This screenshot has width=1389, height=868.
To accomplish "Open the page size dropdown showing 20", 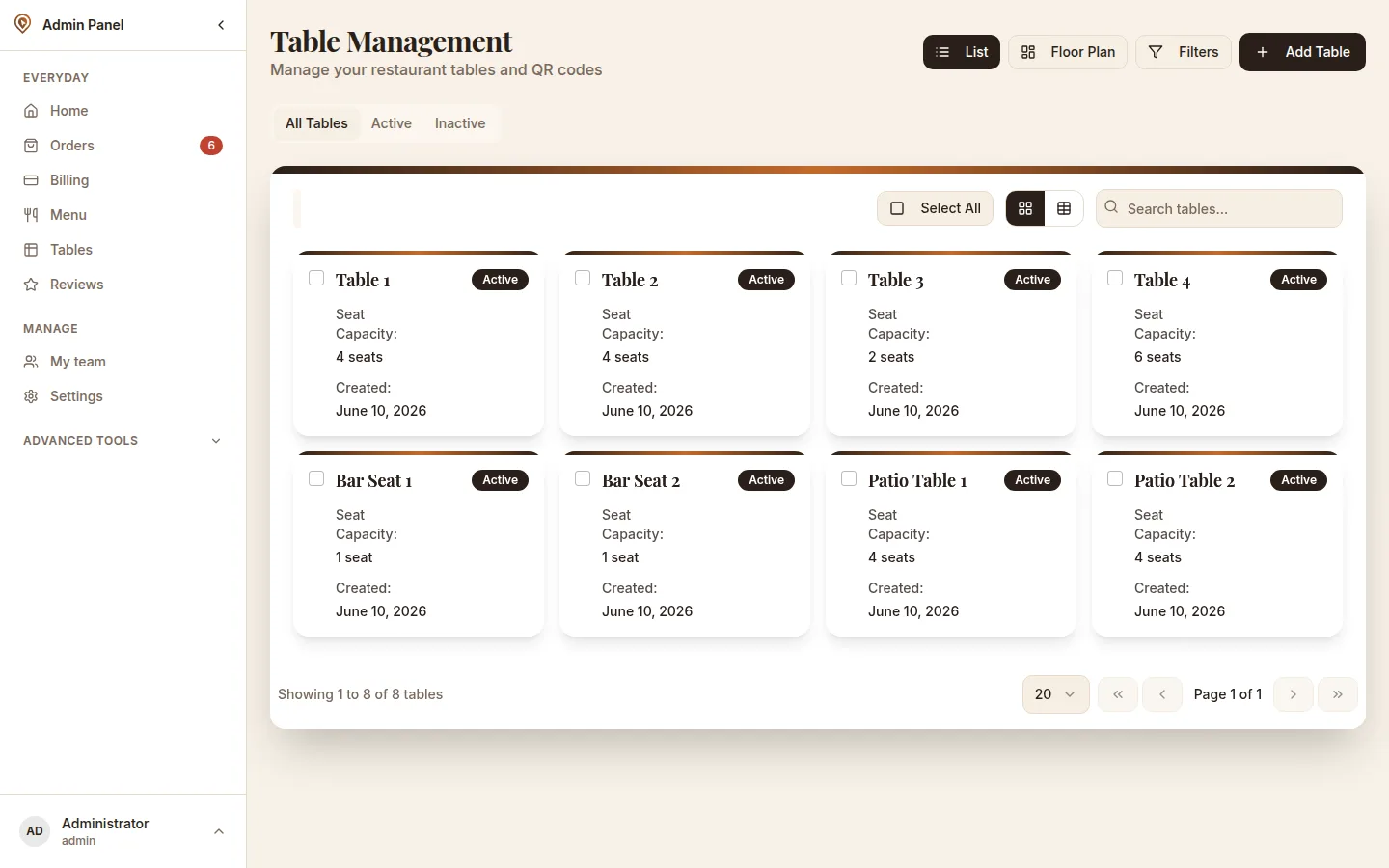I will tap(1056, 694).
